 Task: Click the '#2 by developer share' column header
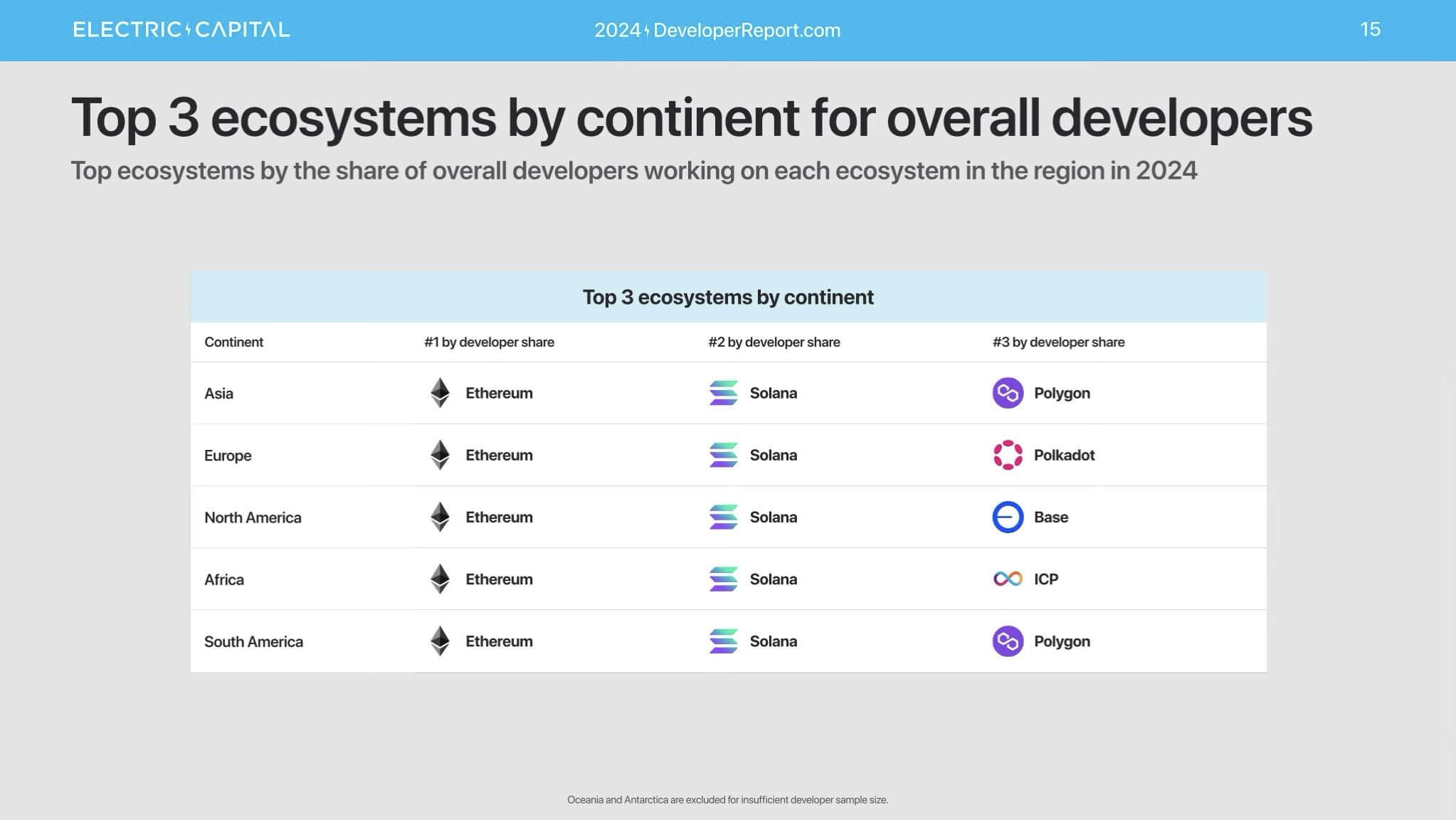pyautogui.click(x=774, y=342)
